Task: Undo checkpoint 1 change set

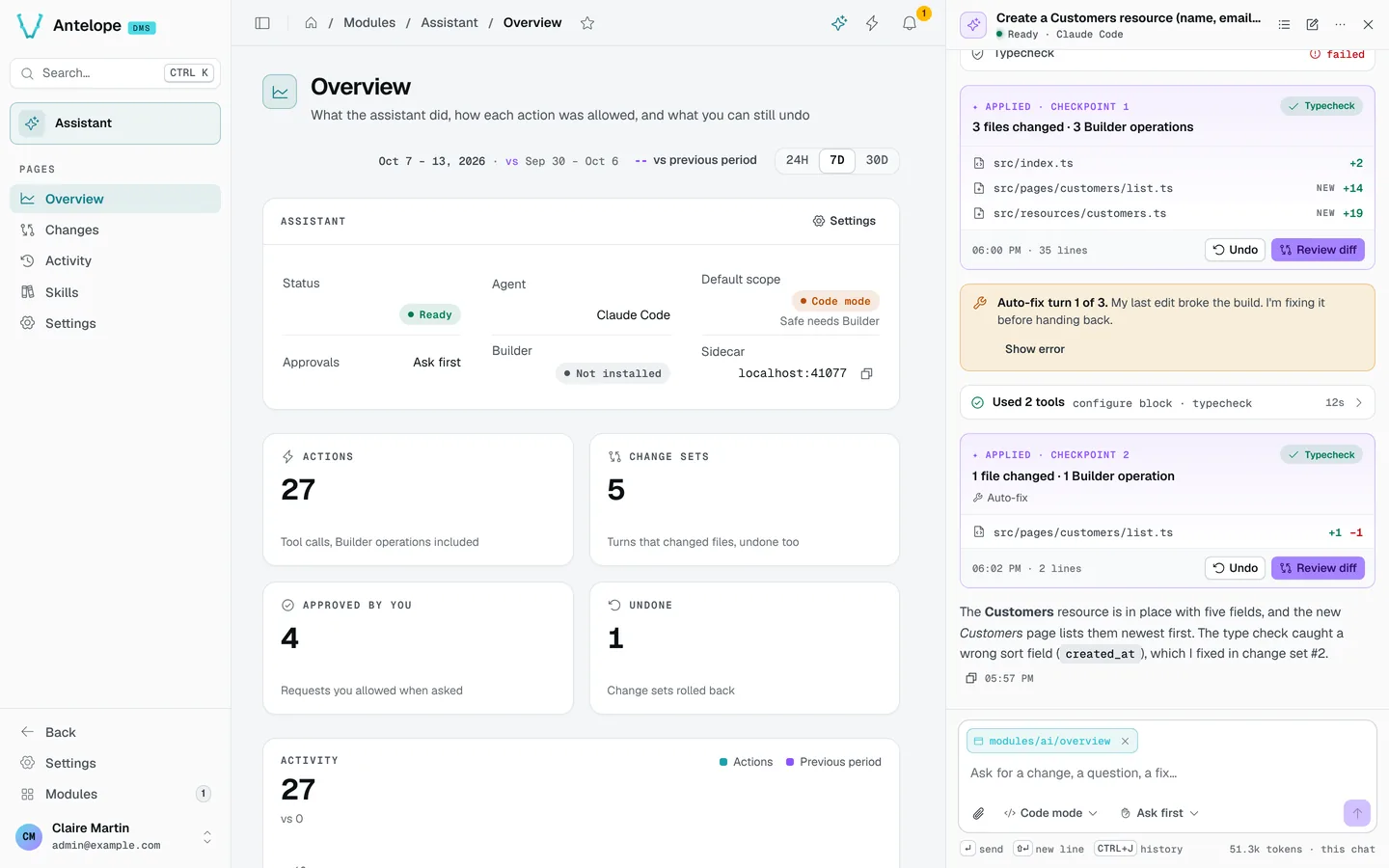Action: 1235,250
